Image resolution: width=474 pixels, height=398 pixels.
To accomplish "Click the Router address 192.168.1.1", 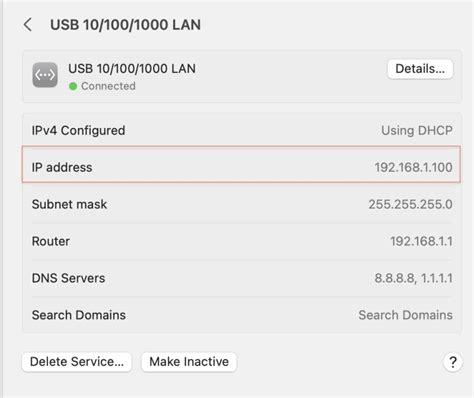I will (421, 241).
